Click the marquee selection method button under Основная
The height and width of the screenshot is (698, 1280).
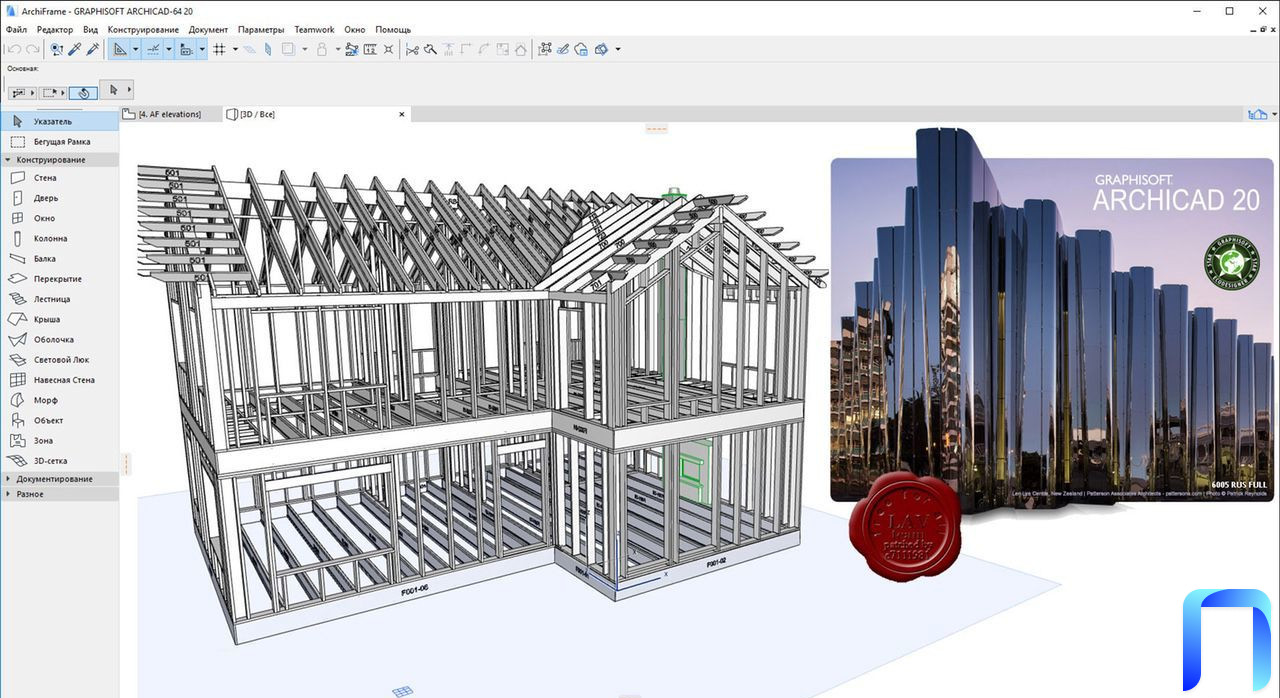click(53, 92)
